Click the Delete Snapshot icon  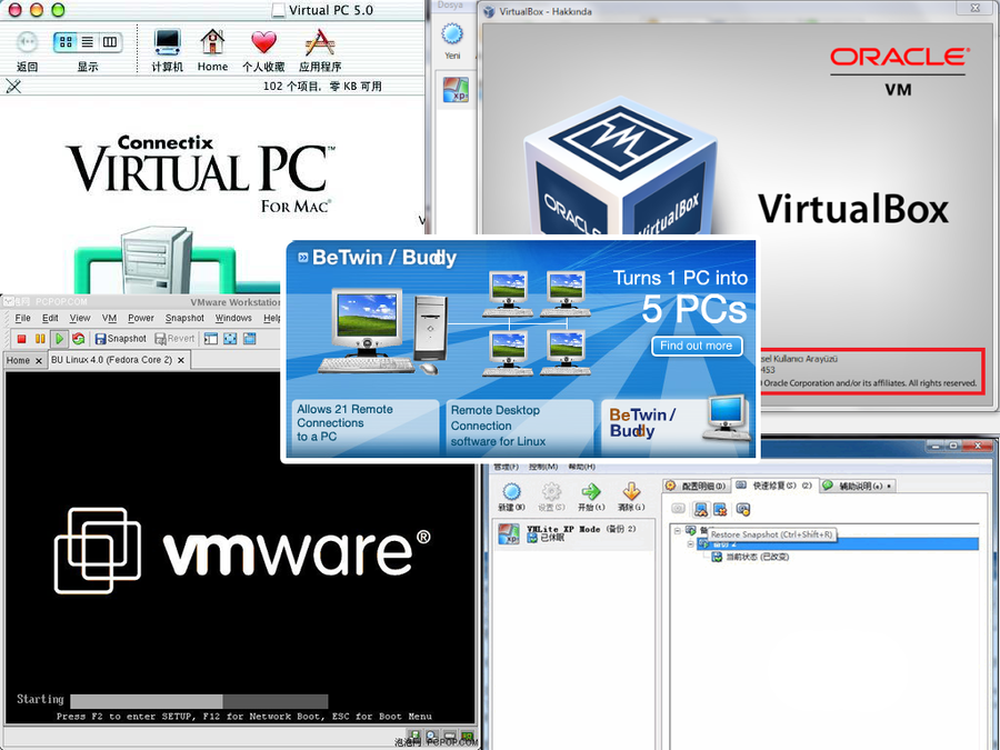[x=720, y=509]
